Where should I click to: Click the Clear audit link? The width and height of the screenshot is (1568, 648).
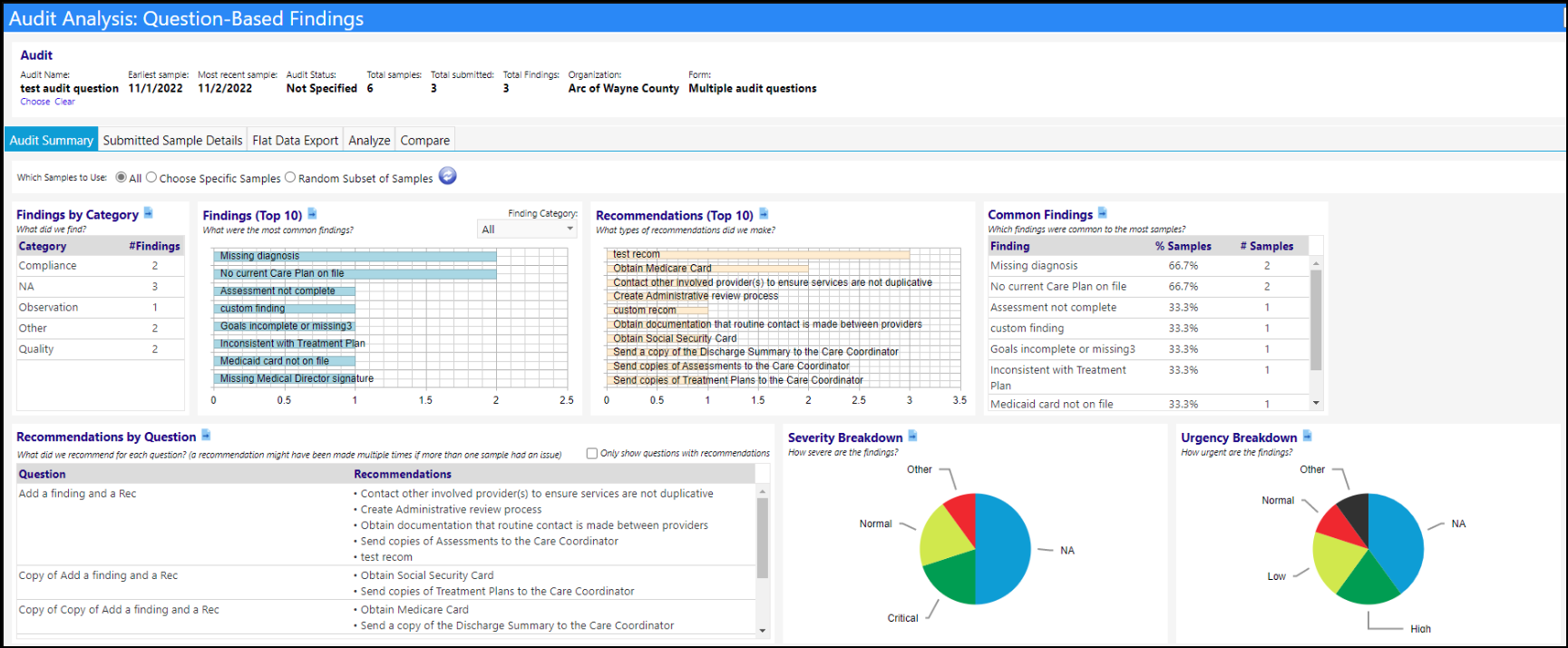click(x=64, y=102)
